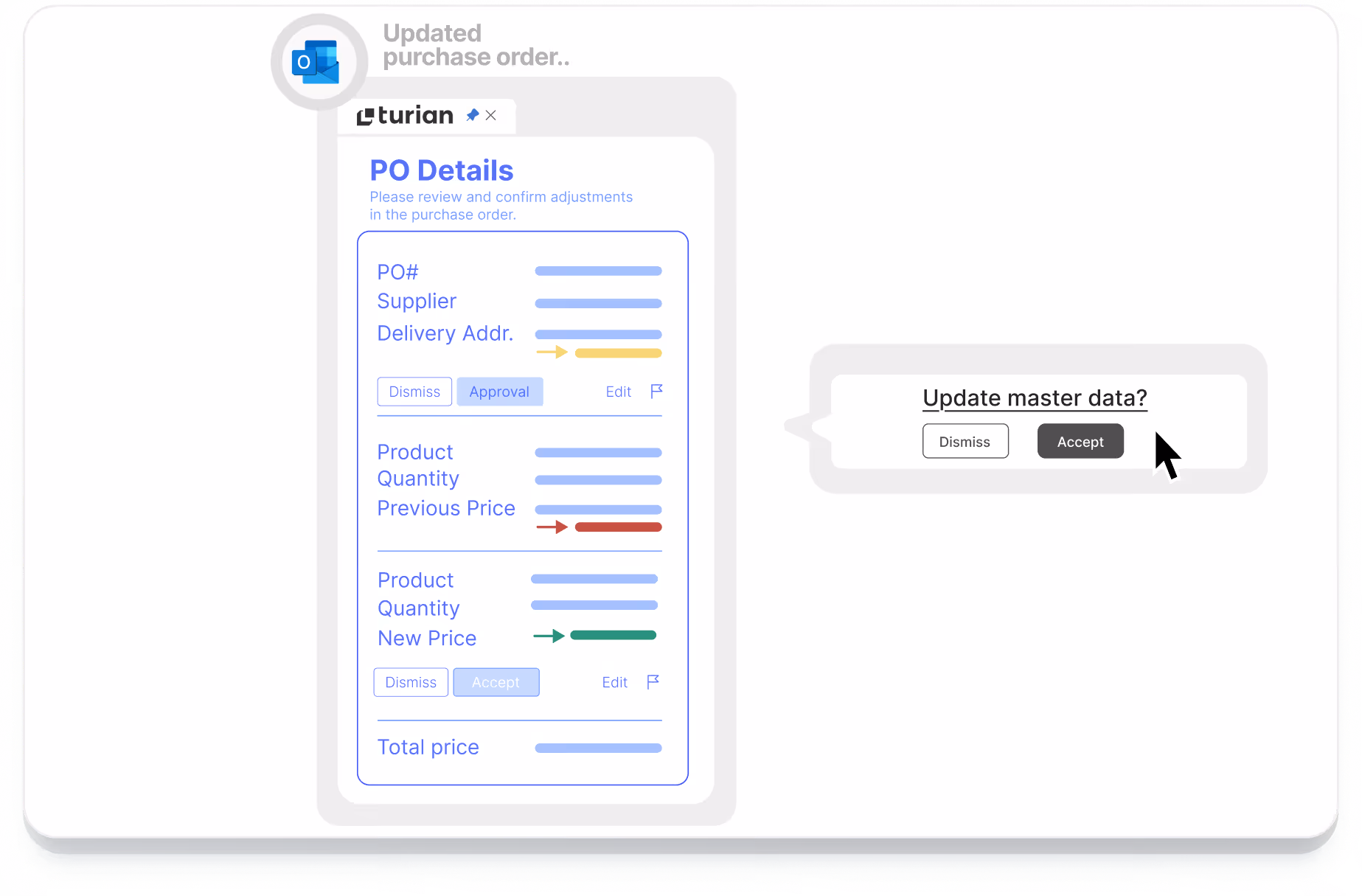The width and height of the screenshot is (1362, 896).
Task: Click the turian logo icon
Action: [366, 117]
